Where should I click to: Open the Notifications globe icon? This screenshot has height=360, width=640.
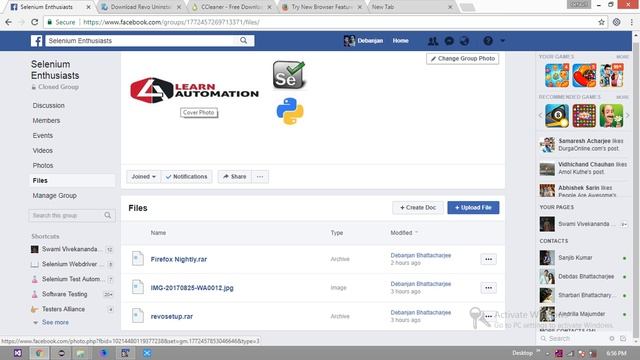pyautogui.click(x=464, y=41)
